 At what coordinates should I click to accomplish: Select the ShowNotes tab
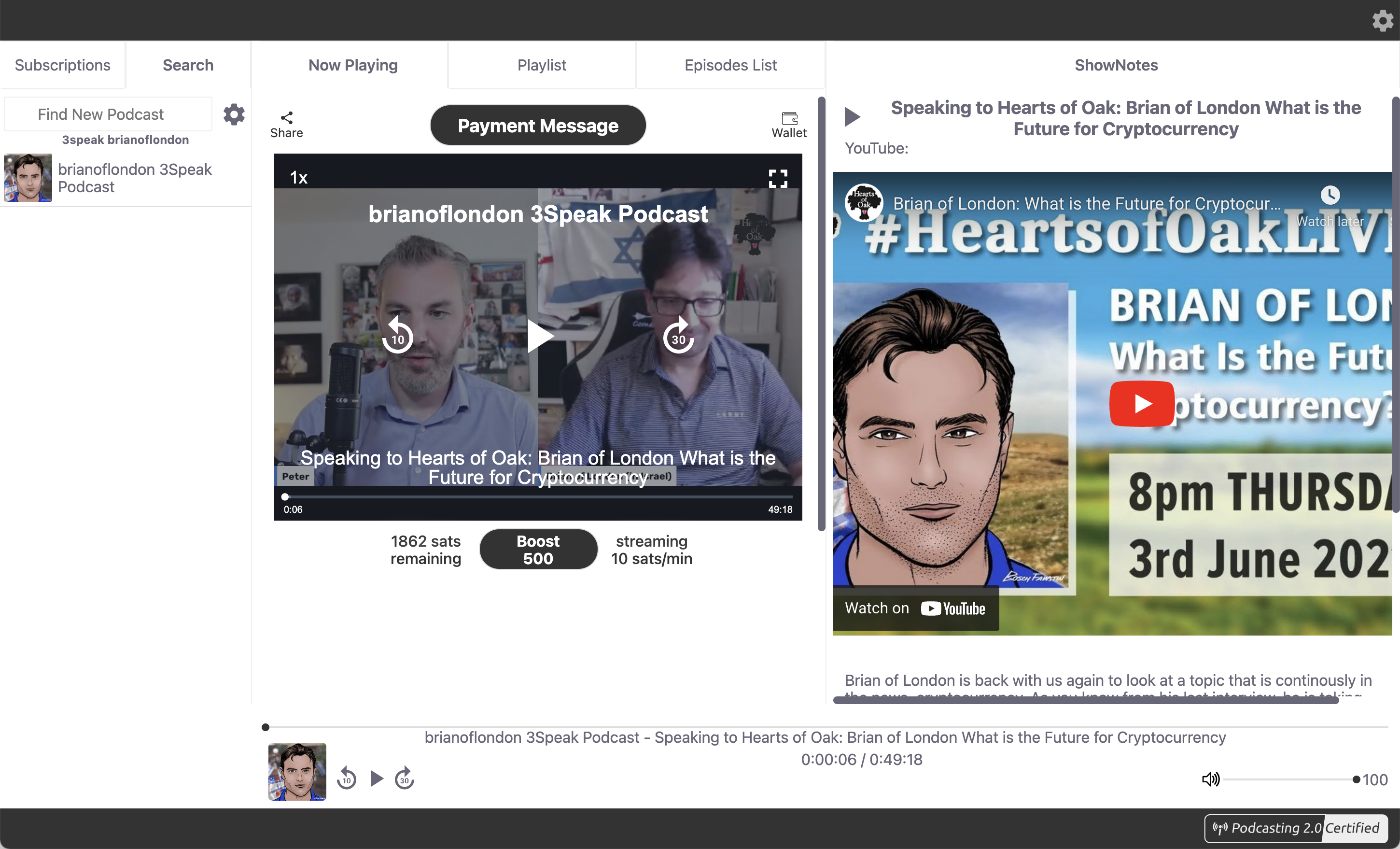click(x=1116, y=65)
